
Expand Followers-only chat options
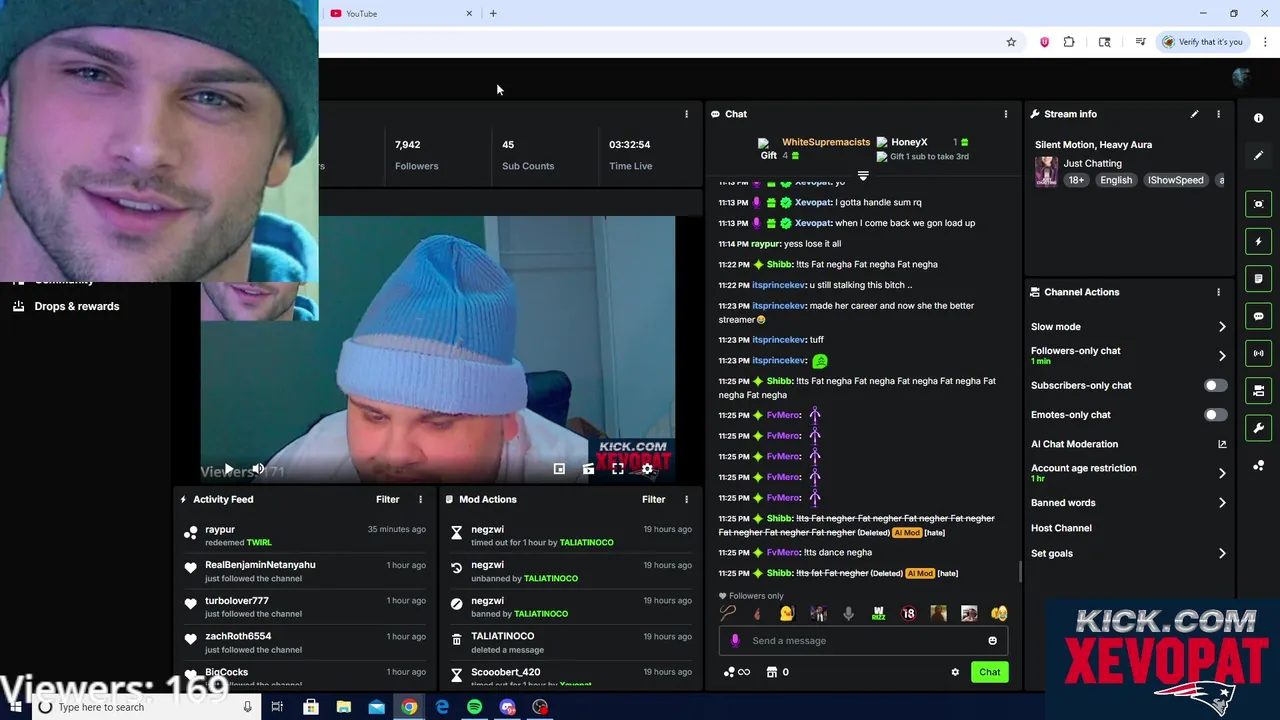[1222, 355]
